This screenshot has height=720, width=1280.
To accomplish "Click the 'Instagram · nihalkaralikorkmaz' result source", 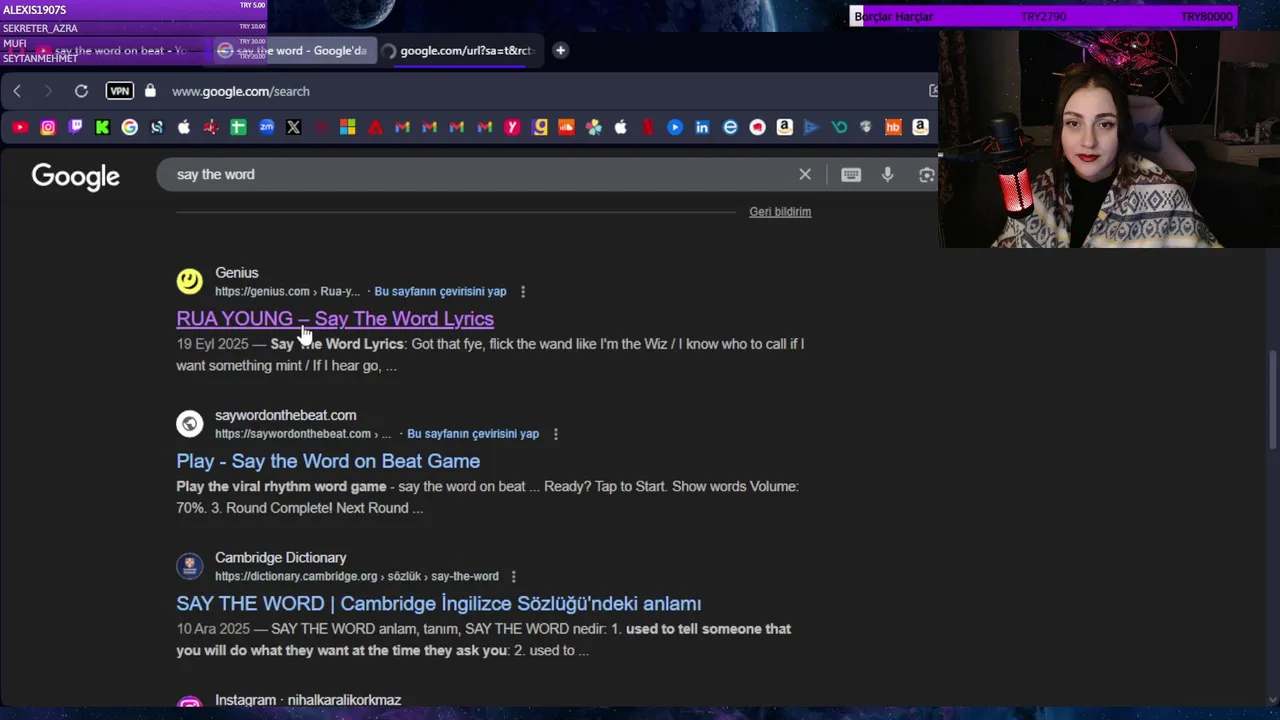I will [308, 700].
